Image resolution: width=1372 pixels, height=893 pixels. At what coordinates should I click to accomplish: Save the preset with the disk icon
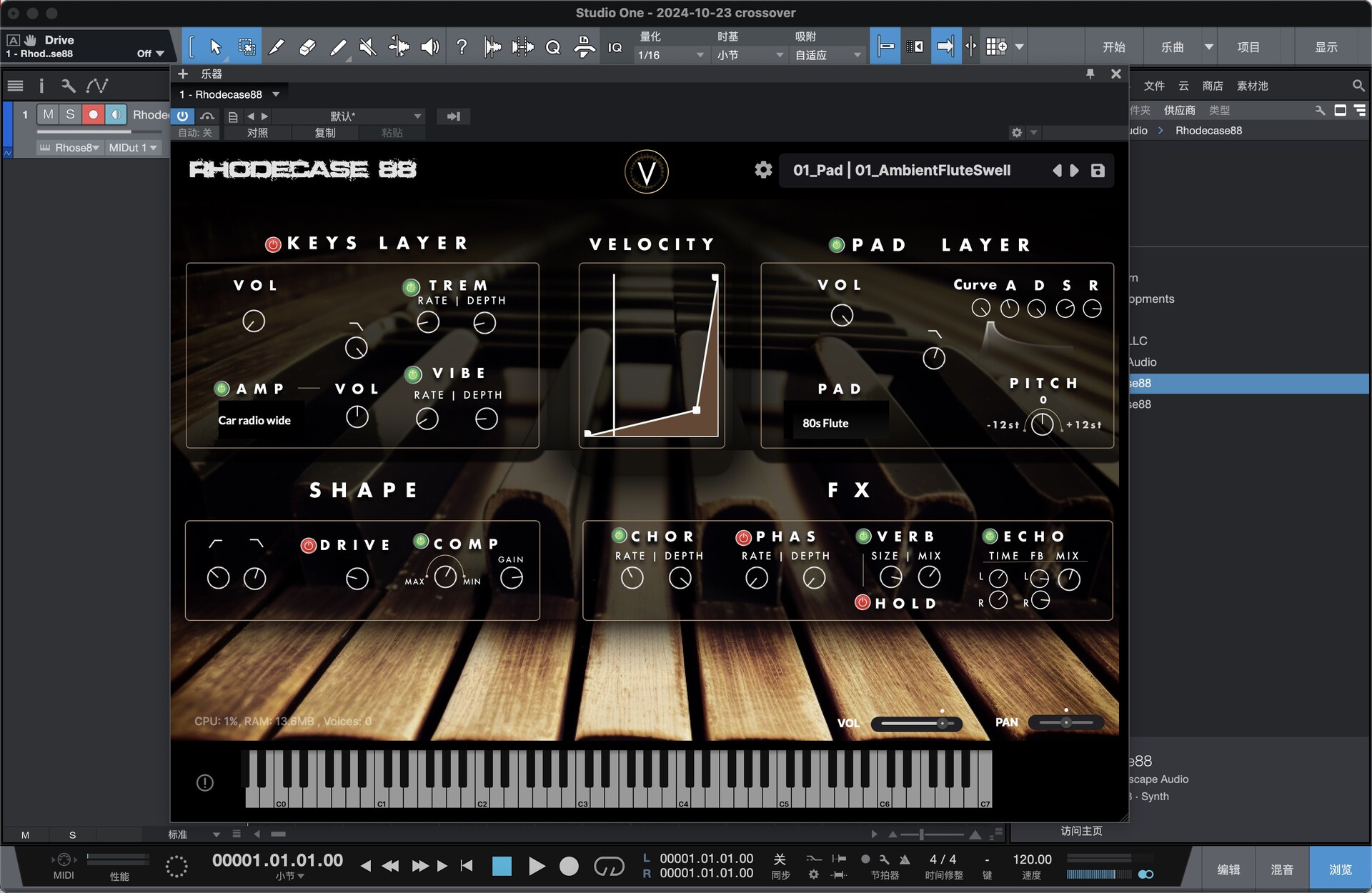click(1098, 171)
